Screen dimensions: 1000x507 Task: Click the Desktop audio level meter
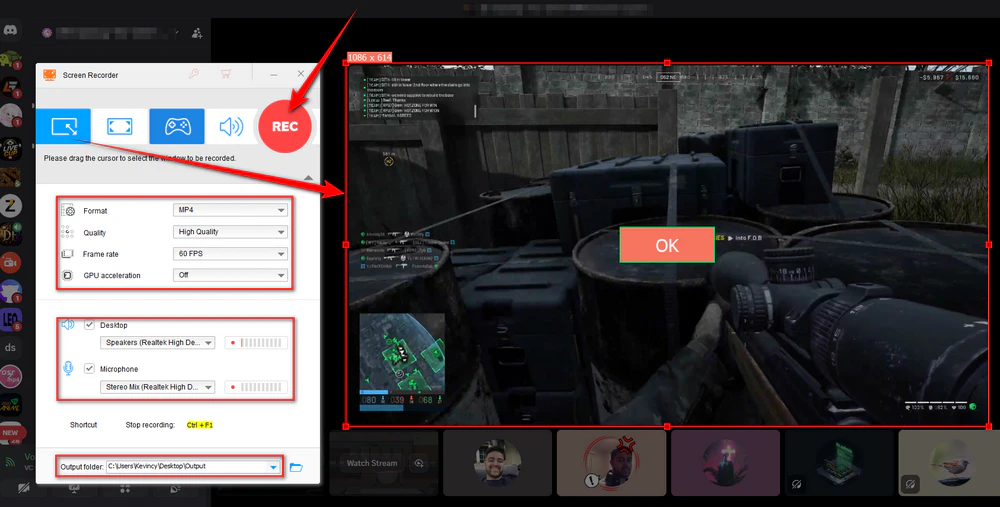click(256, 342)
